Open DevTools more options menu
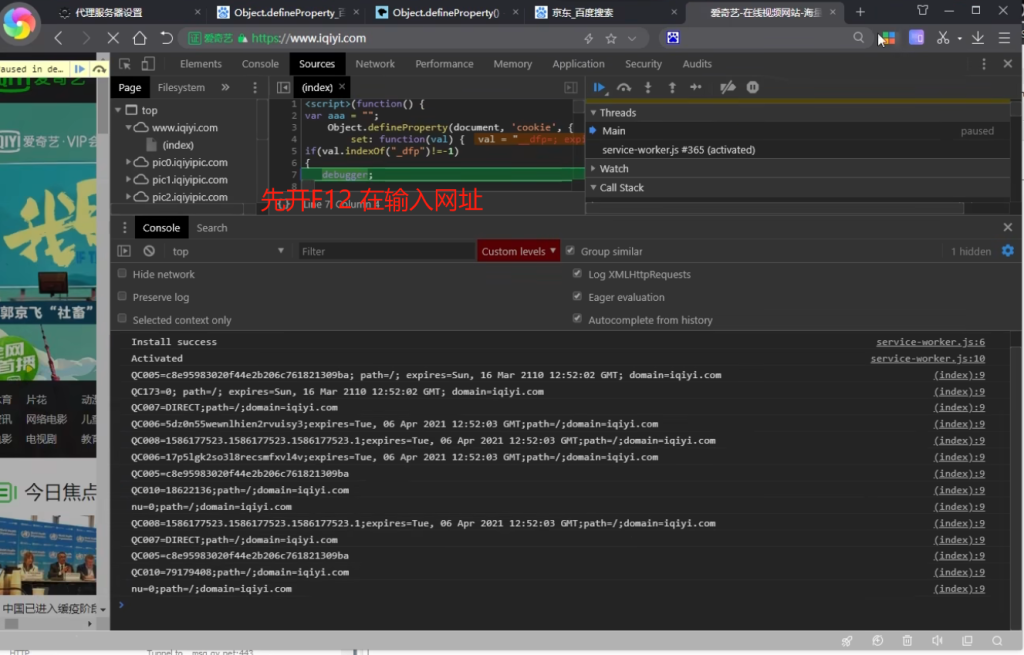This screenshot has width=1024, height=655. tap(984, 64)
